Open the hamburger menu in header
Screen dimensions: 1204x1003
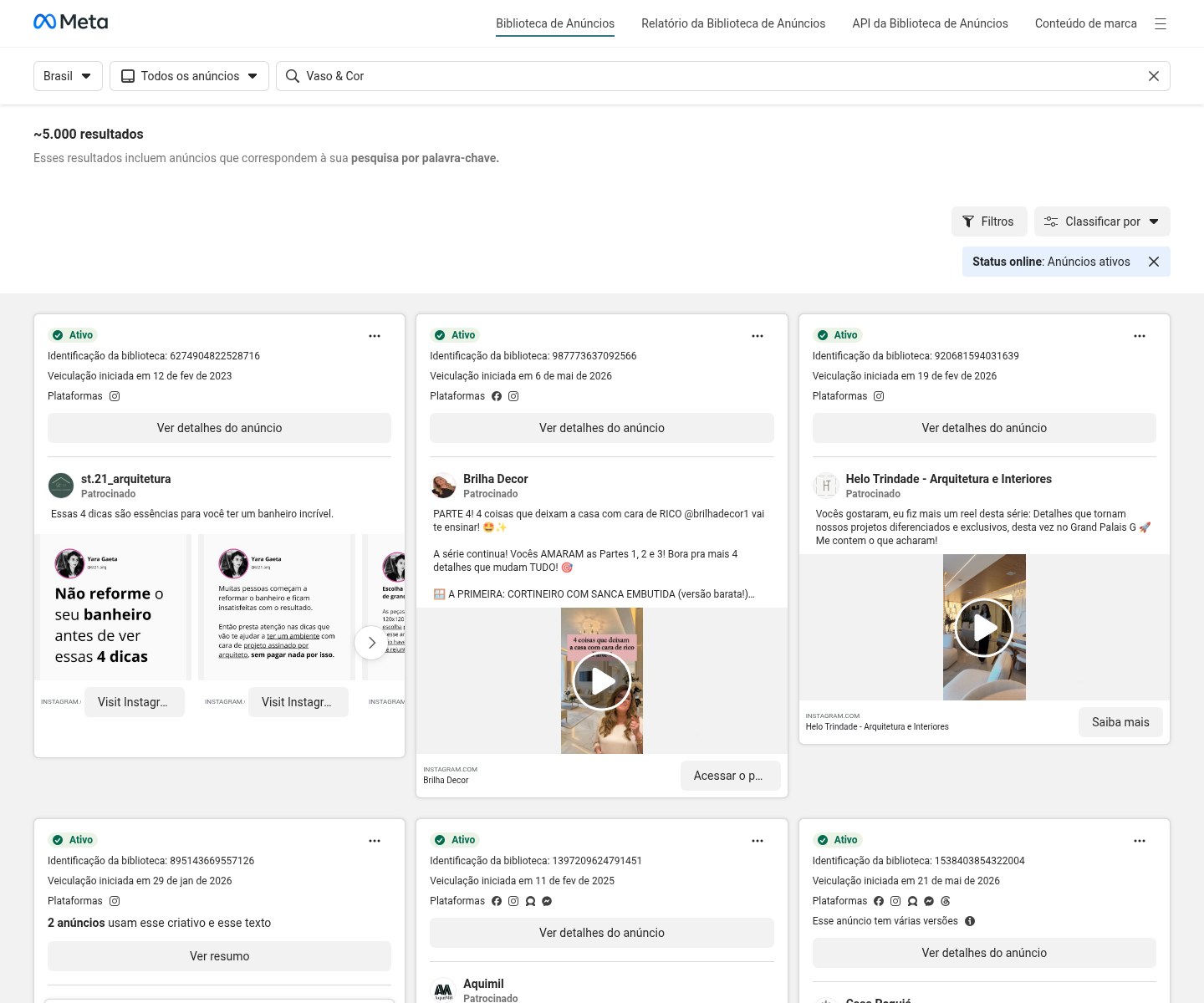[1161, 23]
